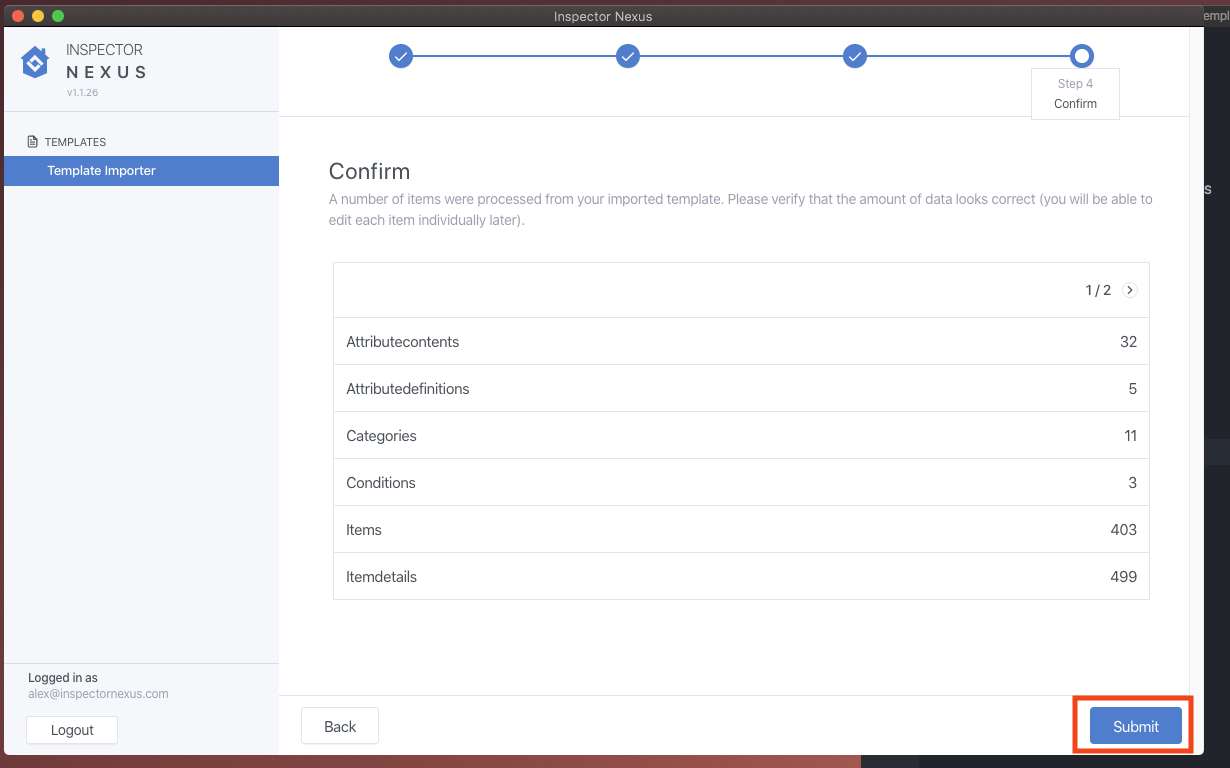This screenshot has width=1230, height=768.
Task: Go back using the Back button
Action: pyautogui.click(x=339, y=727)
